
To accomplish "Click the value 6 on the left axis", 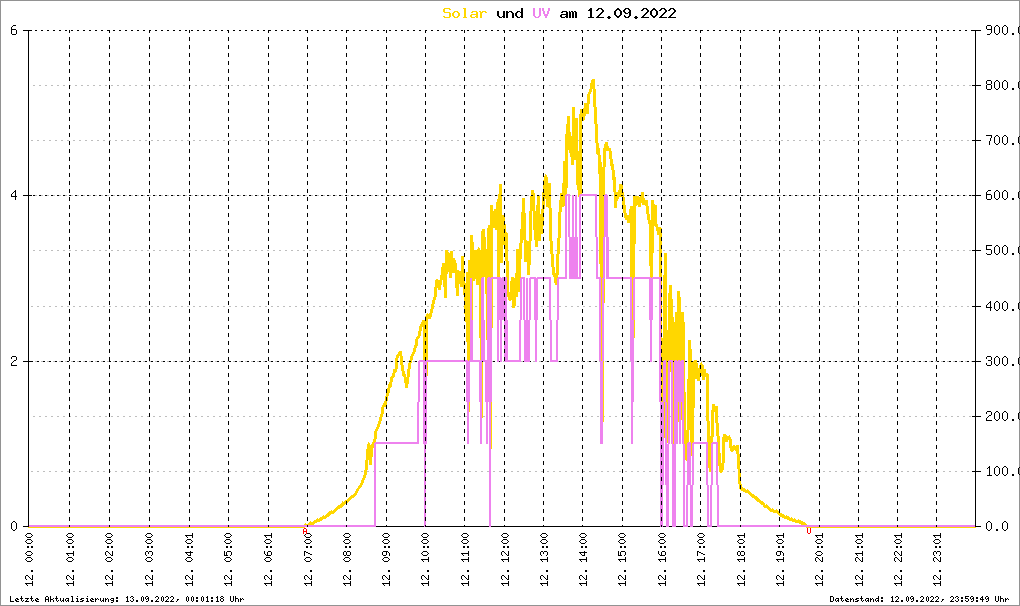I will click(x=14, y=30).
